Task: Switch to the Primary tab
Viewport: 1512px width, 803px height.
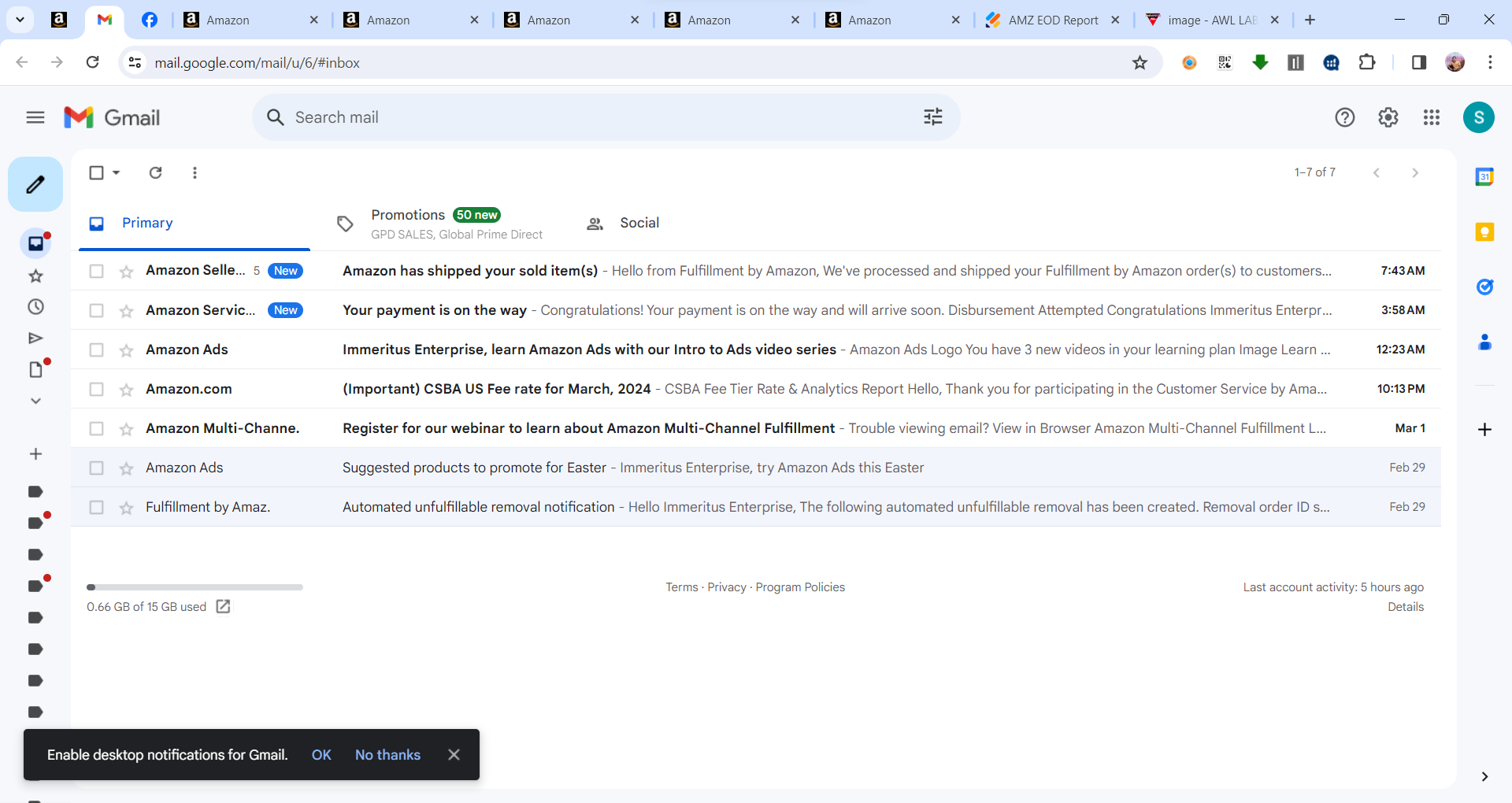Action: click(x=195, y=223)
